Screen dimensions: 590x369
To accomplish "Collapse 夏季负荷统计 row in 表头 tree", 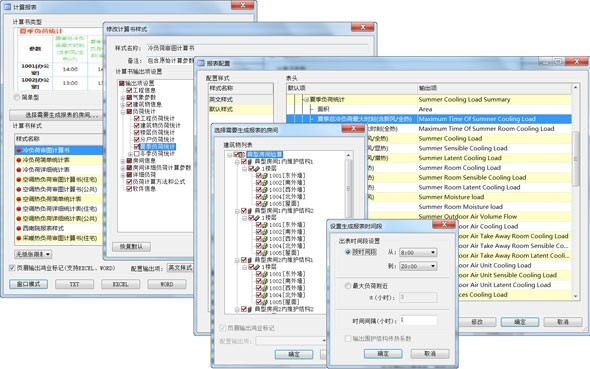I will tap(306, 100).
